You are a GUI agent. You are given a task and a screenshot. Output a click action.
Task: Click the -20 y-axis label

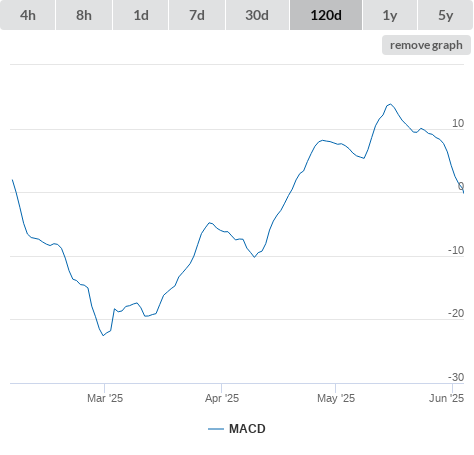pyautogui.click(x=456, y=313)
